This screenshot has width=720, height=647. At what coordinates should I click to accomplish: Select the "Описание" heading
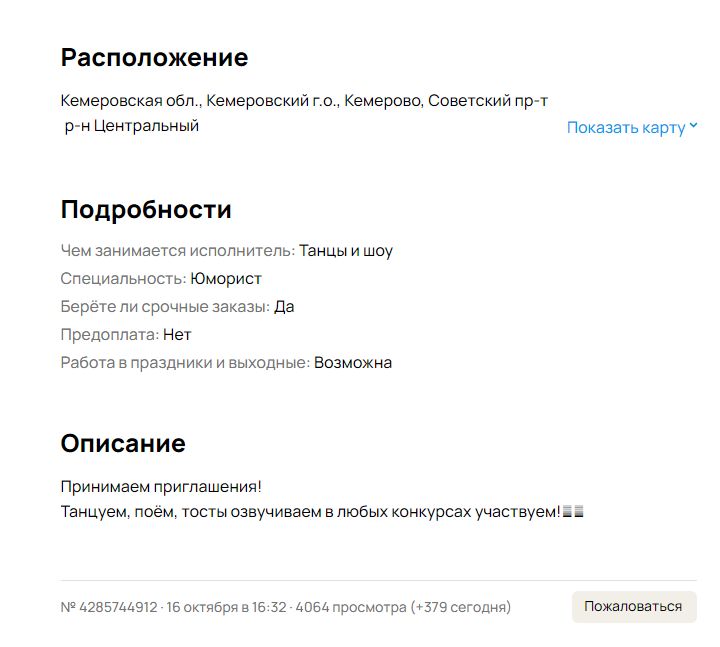point(123,444)
